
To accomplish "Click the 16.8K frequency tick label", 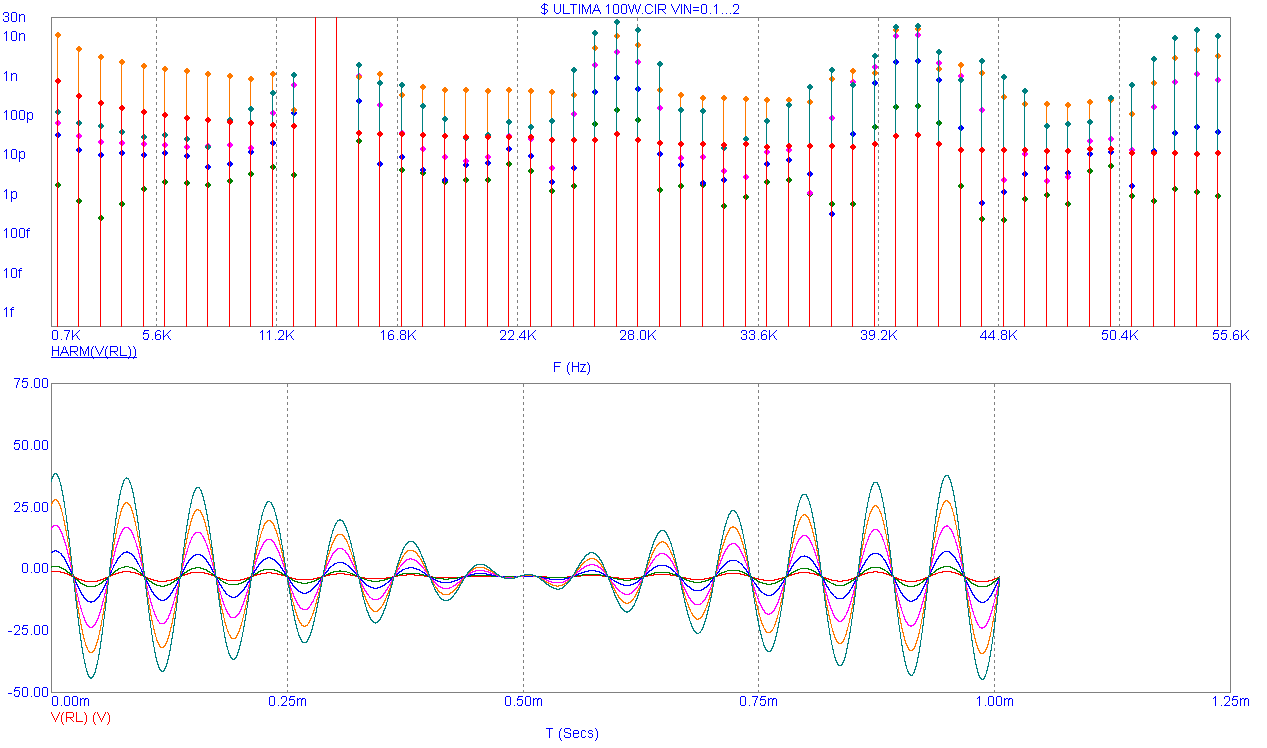I will pyautogui.click(x=397, y=335).
